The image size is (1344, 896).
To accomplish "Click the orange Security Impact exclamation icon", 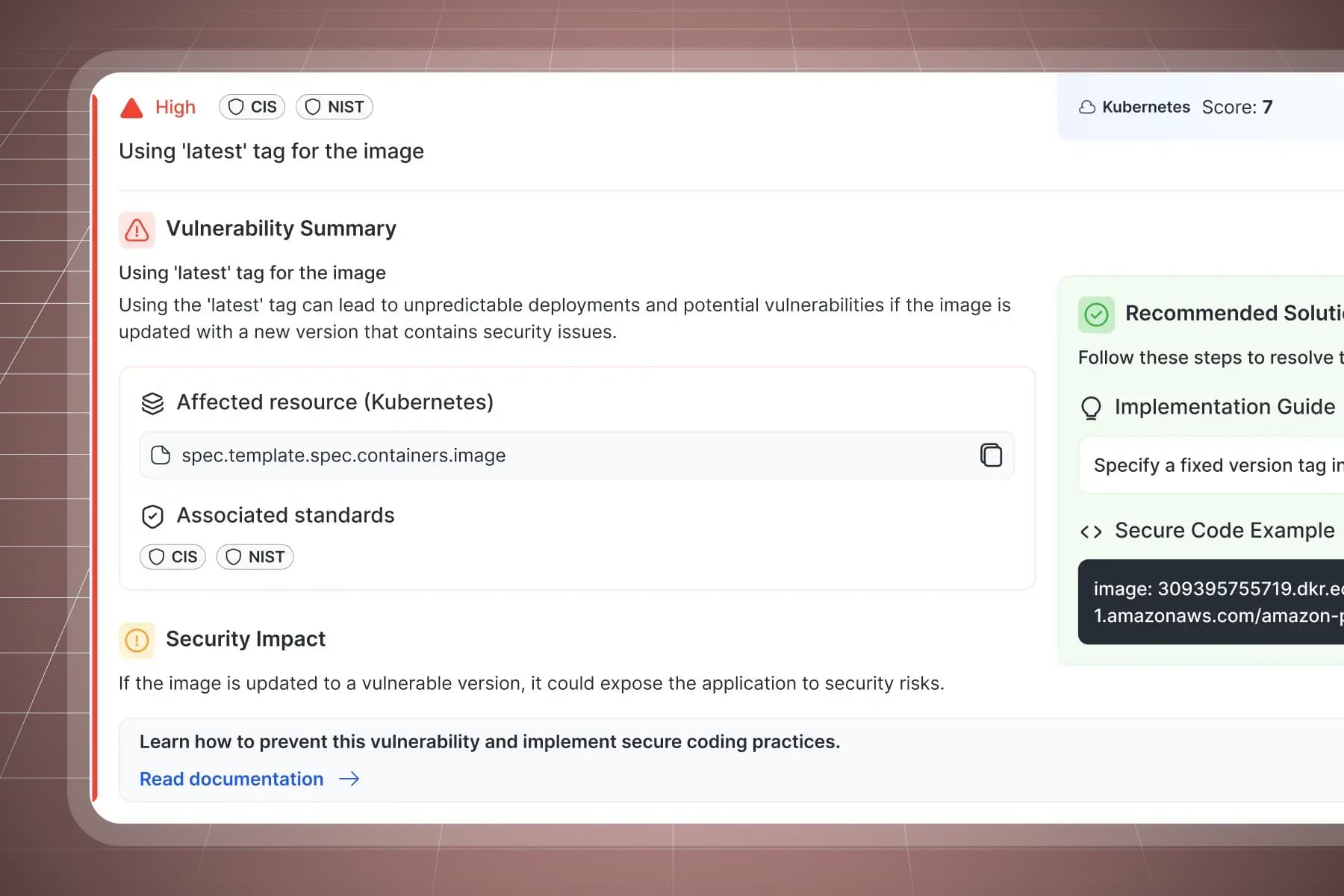I will click(137, 640).
